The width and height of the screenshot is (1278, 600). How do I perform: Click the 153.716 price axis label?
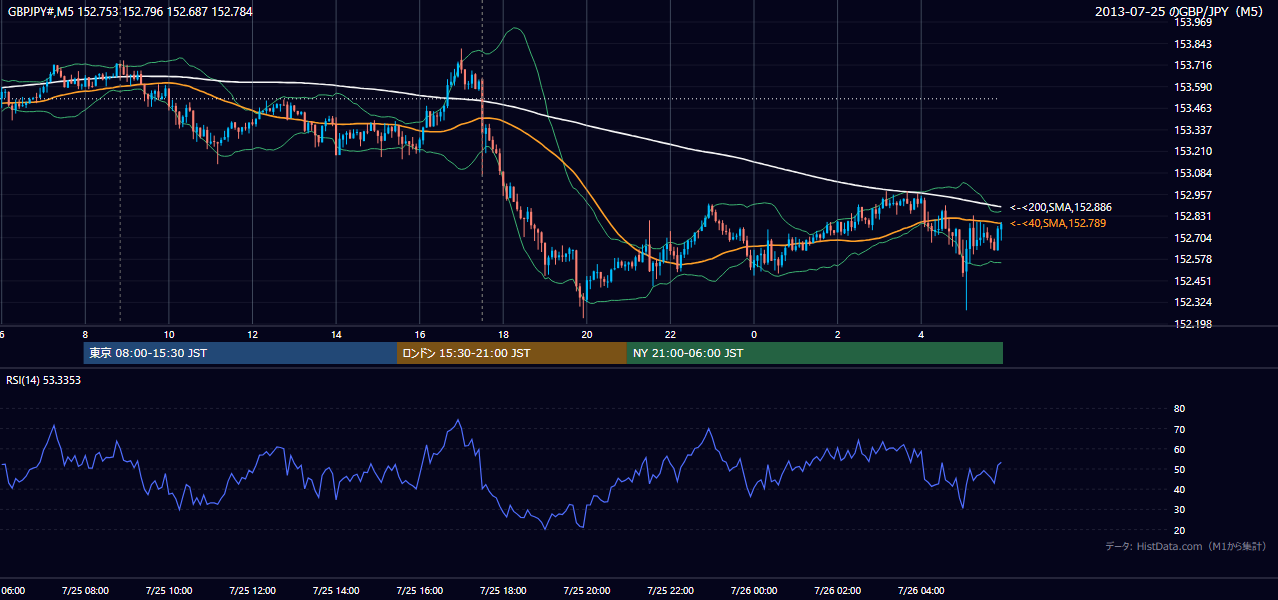1192,65
